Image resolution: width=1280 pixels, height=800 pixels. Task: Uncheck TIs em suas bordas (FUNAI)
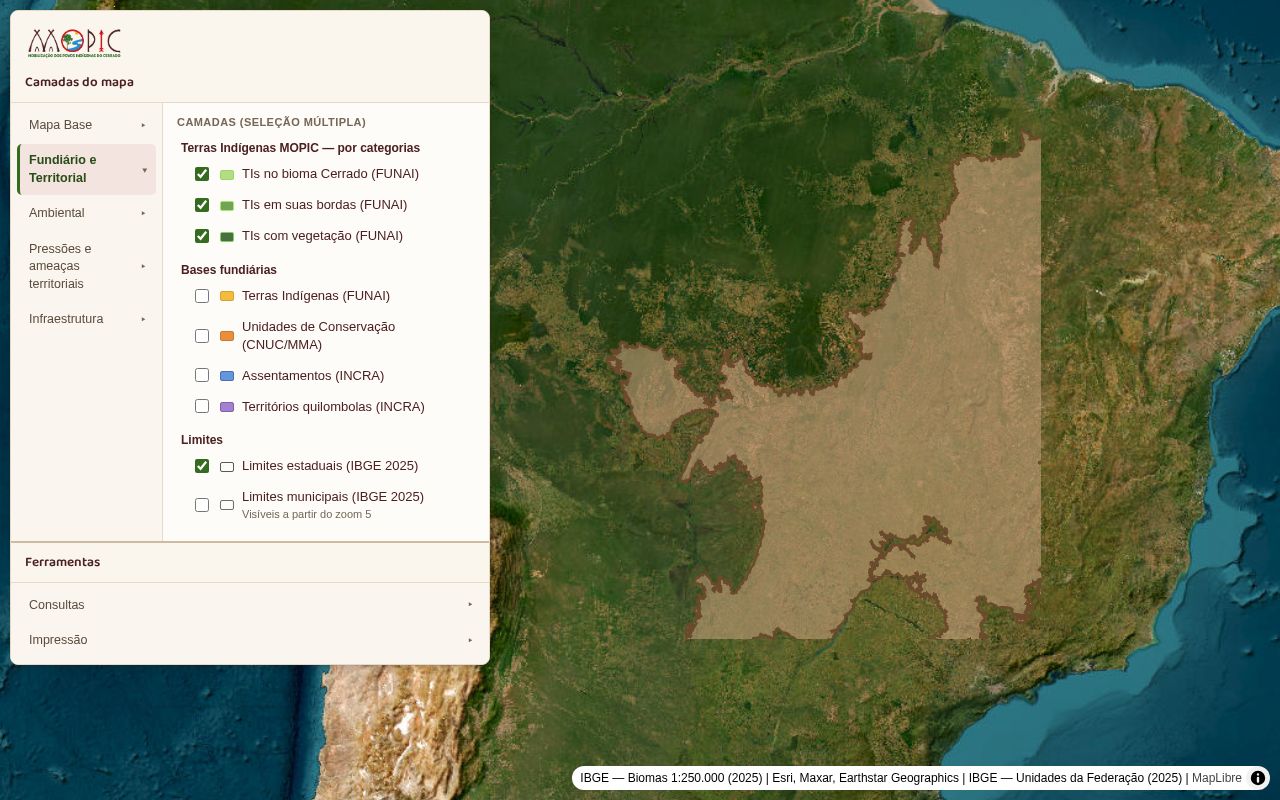click(202, 205)
